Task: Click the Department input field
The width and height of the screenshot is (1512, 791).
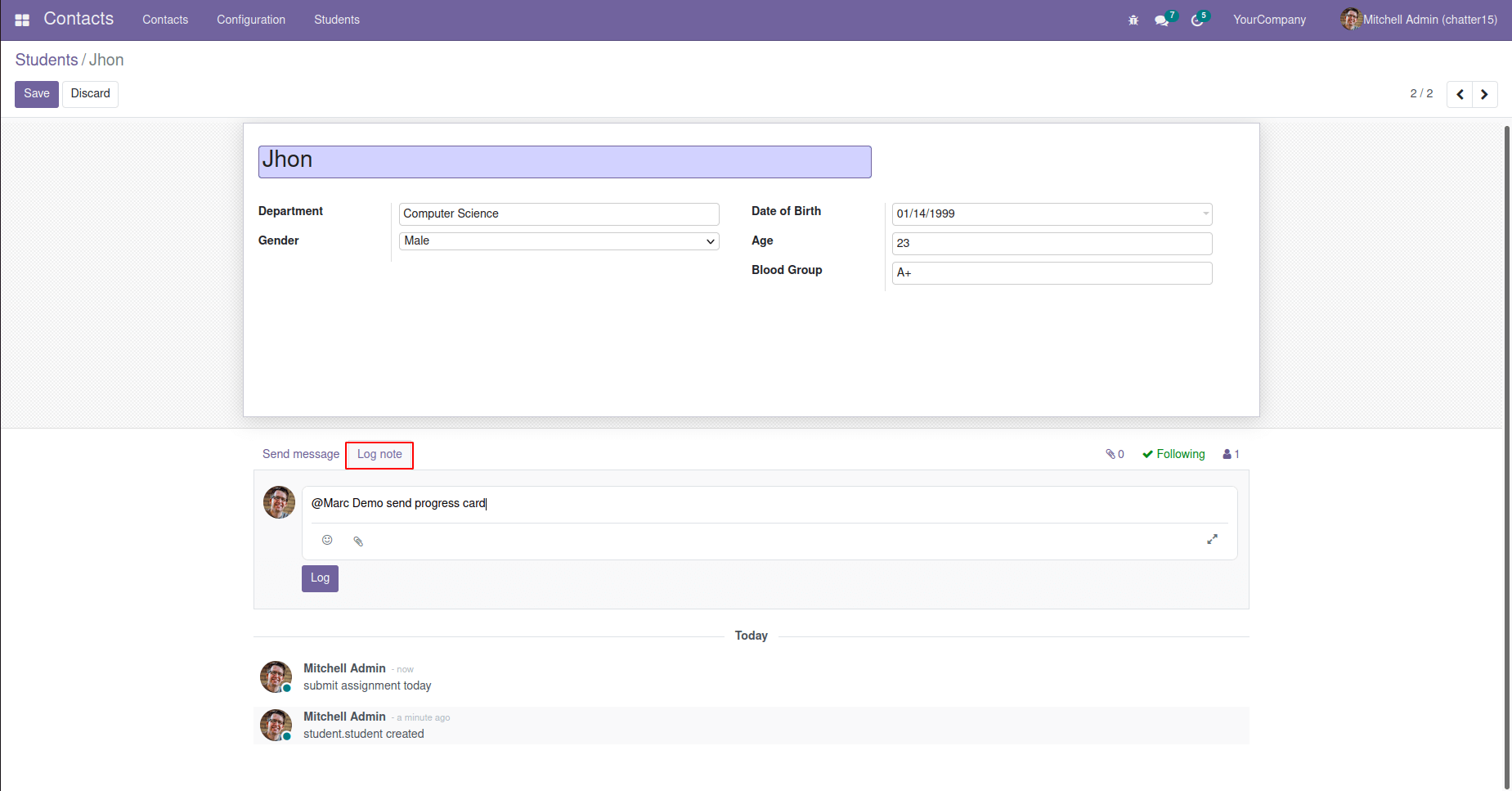Action: click(x=559, y=213)
